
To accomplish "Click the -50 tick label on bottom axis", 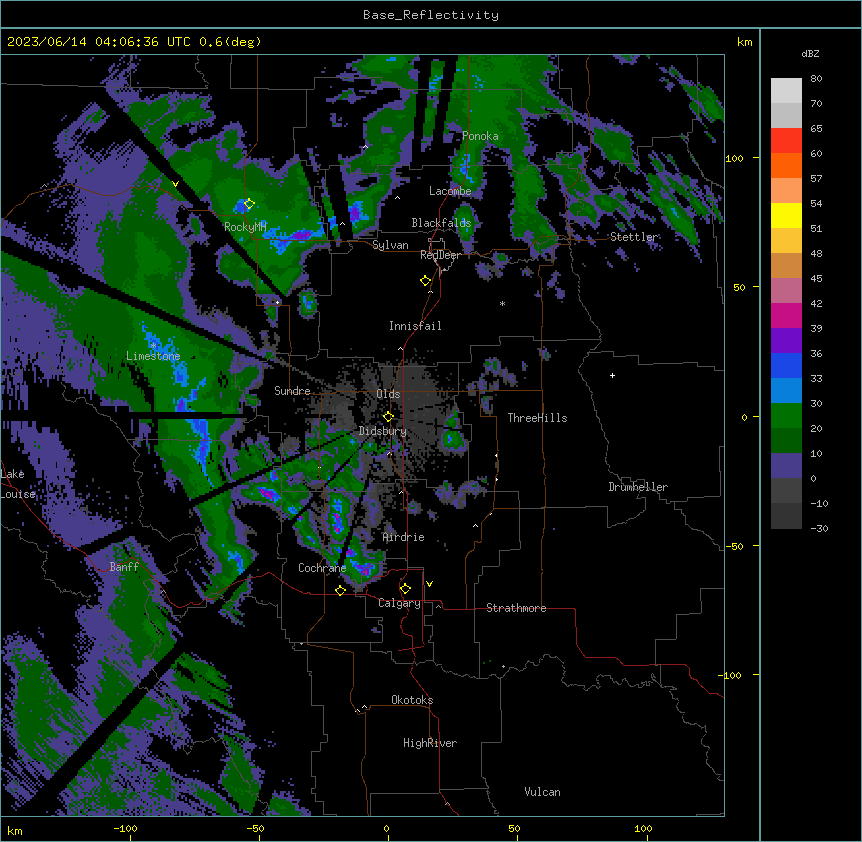I will (255, 828).
